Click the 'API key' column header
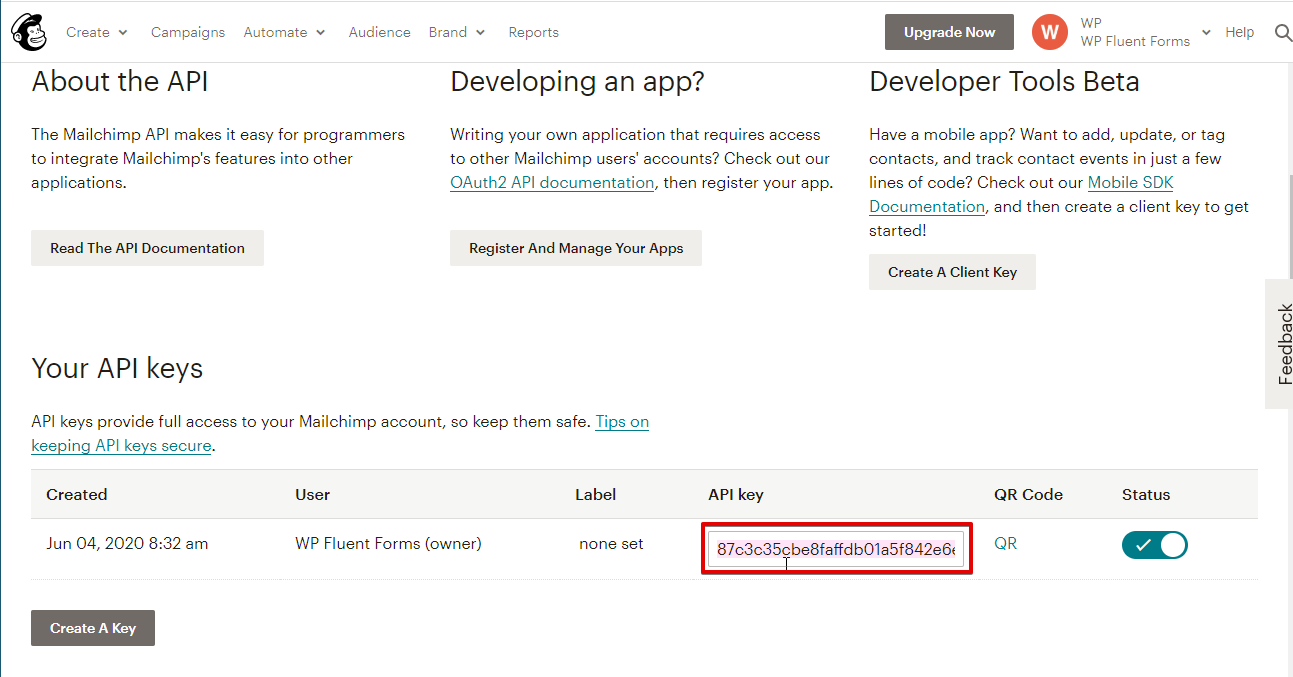The width and height of the screenshot is (1293, 677). [x=736, y=495]
